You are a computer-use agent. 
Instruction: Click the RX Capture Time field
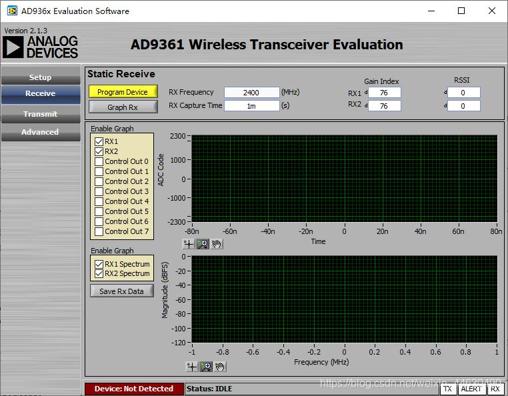(x=251, y=106)
